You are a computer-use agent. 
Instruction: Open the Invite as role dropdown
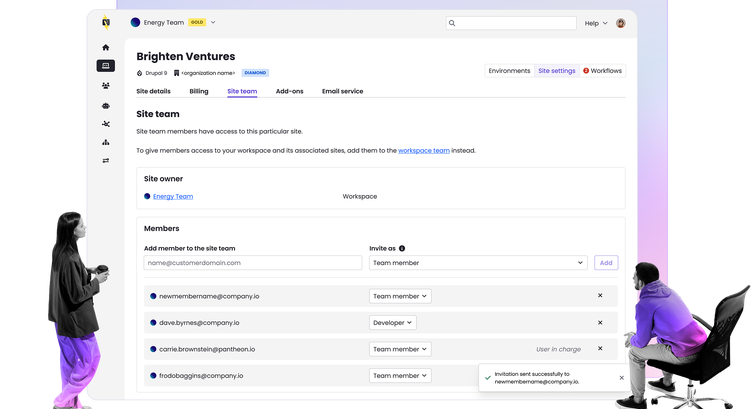(x=478, y=263)
